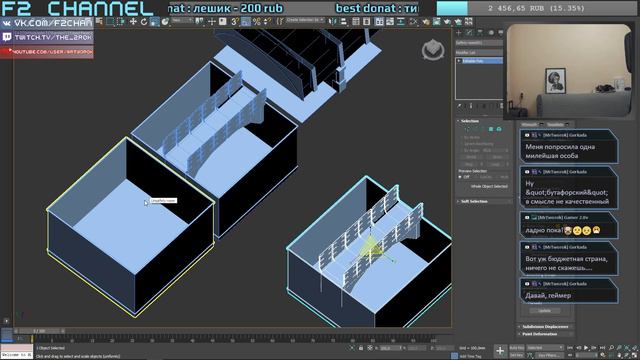Open the Selected key filter dropdown
640x360 pixels.
click(545, 348)
